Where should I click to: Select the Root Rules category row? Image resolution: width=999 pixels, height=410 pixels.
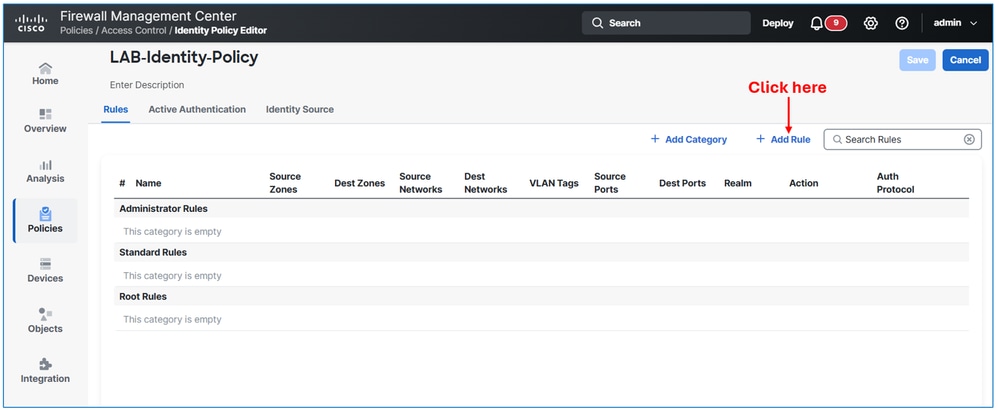click(542, 297)
